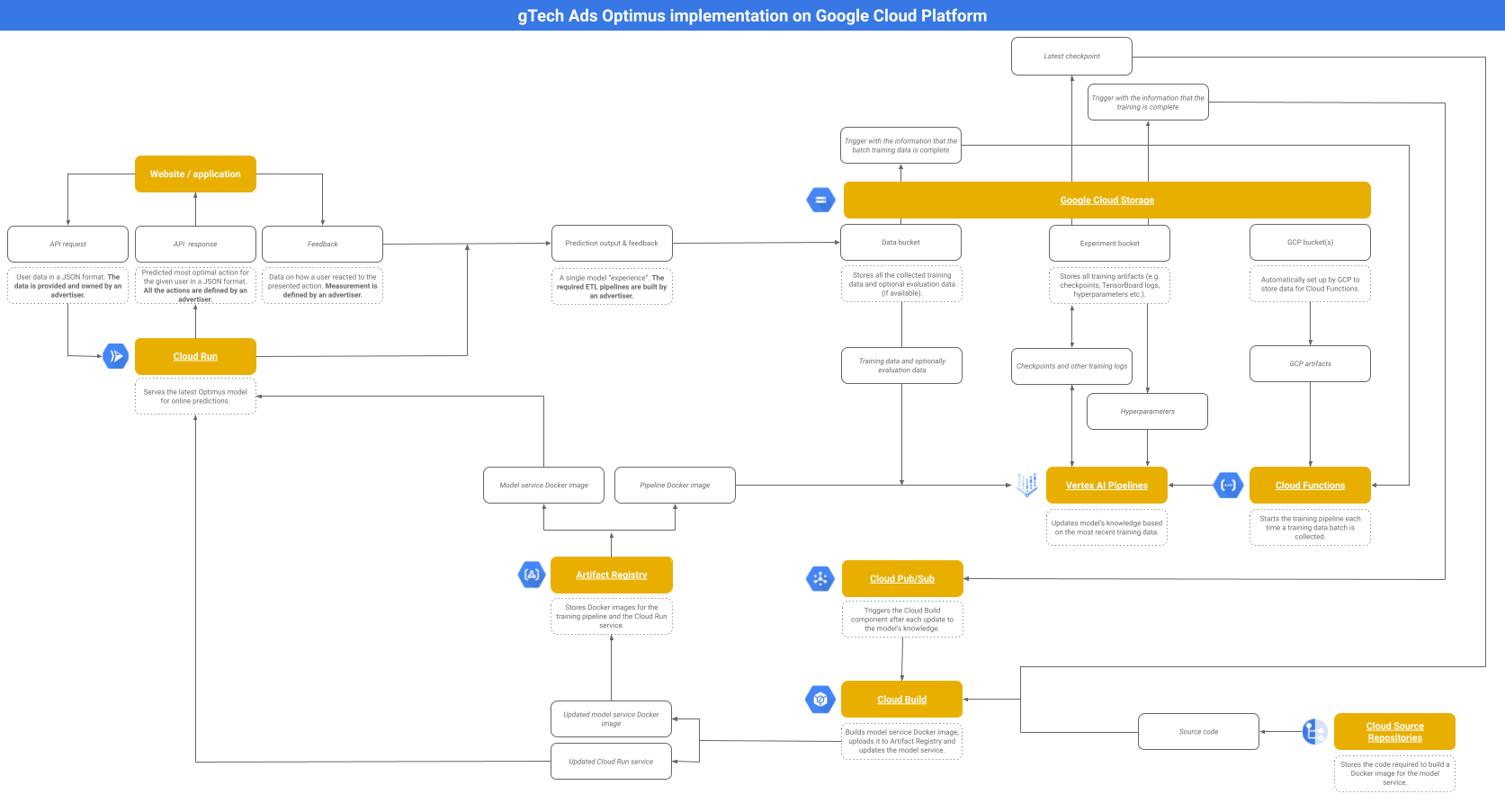The height and width of the screenshot is (812, 1505).
Task: Click the 'Serves the latest Optimus model' description
Action: tap(195, 397)
